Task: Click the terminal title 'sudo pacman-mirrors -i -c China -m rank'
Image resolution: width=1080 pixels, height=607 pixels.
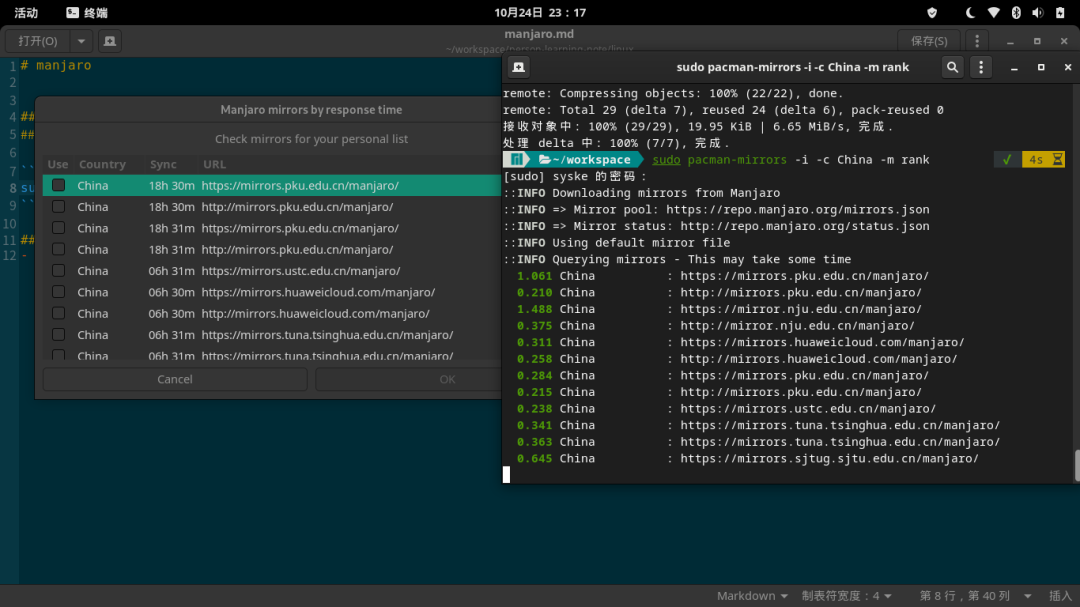Action: click(792, 67)
